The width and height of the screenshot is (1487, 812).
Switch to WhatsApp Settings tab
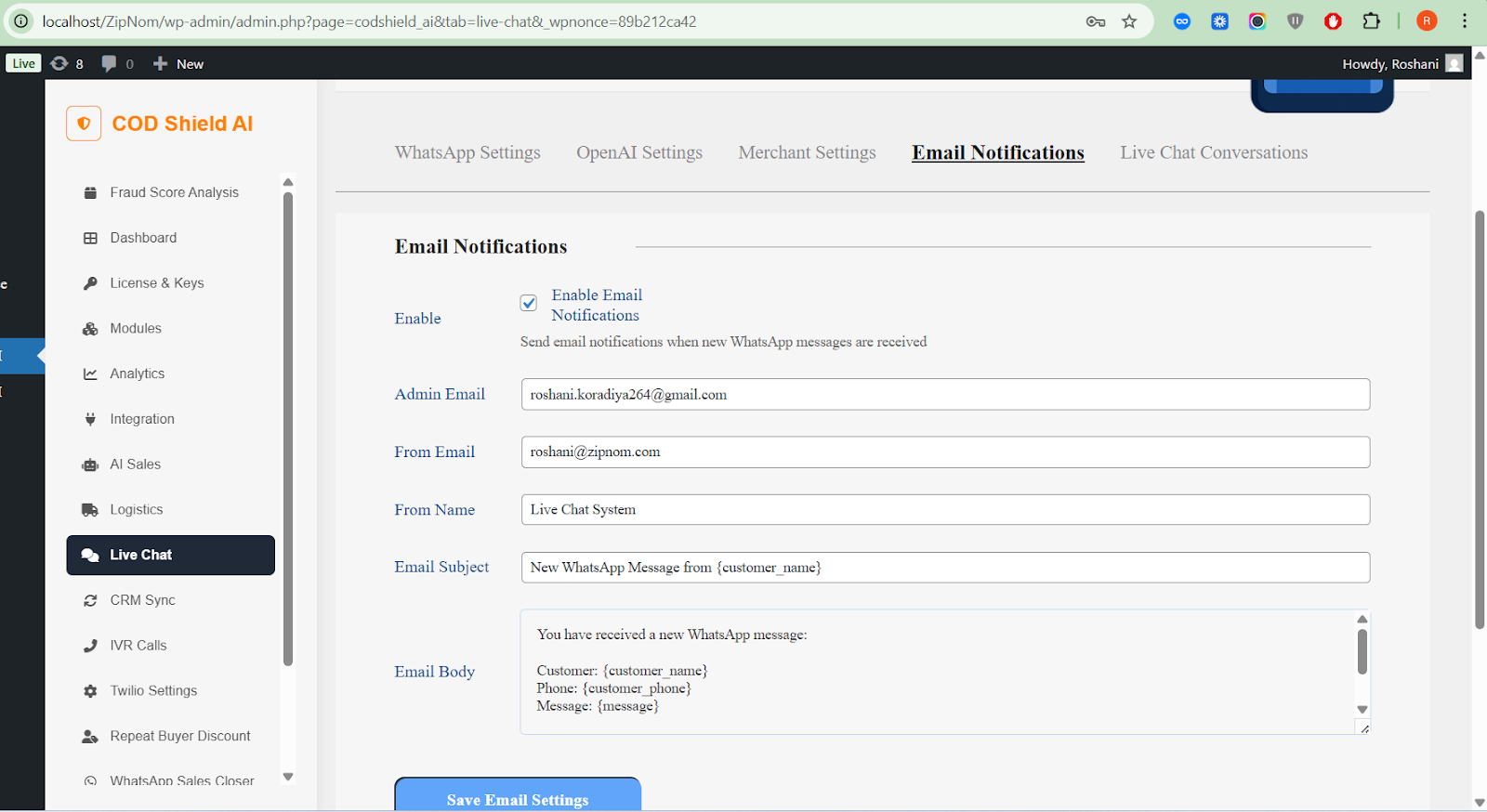(x=467, y=152)
